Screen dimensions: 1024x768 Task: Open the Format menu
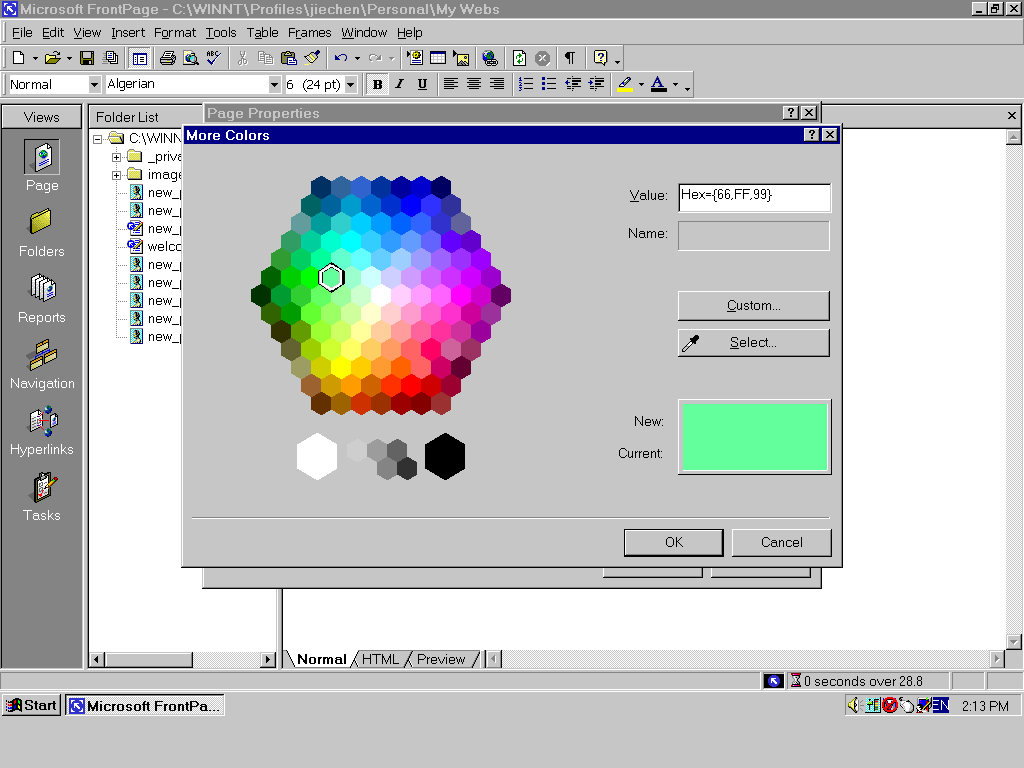[x=175, y=33]
